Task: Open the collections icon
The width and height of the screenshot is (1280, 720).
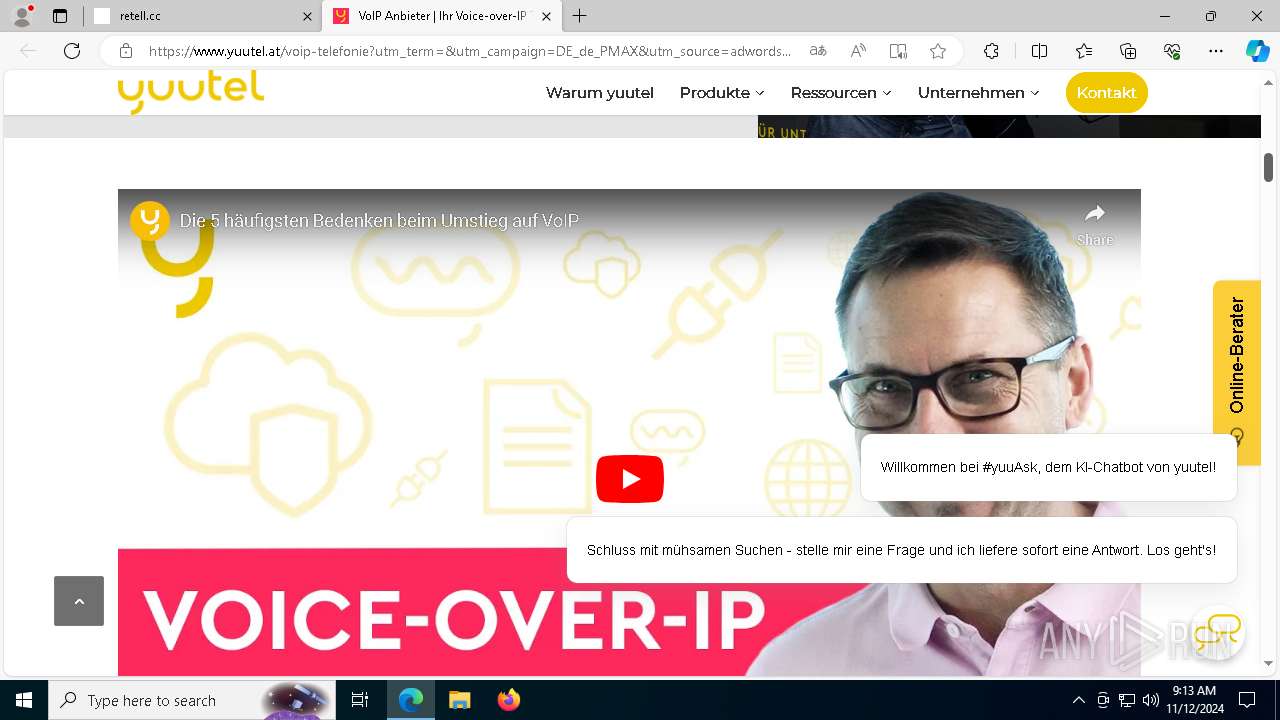Action: coord(1128,51)
